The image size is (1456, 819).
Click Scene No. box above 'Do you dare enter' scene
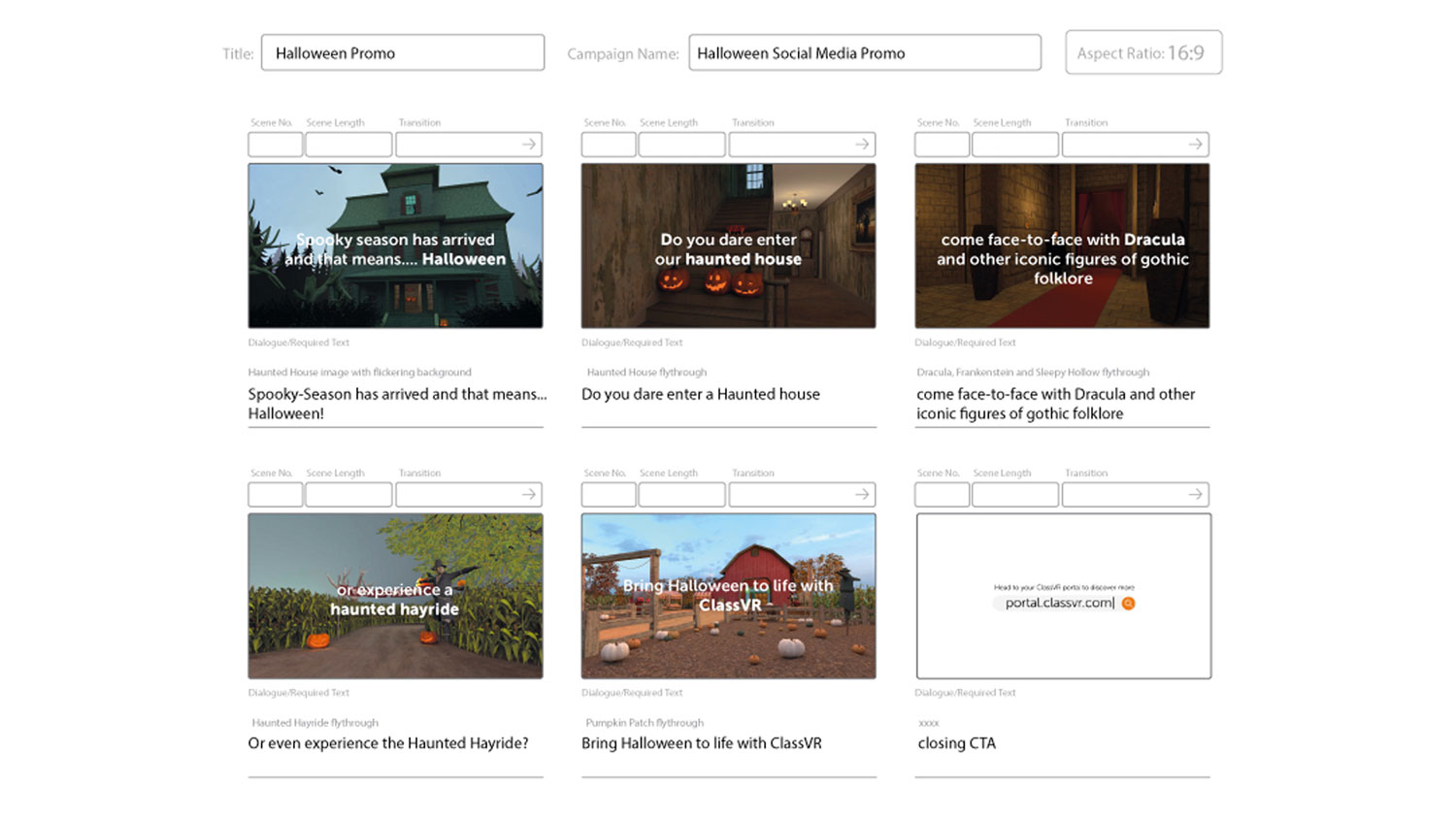pos(609,145)
